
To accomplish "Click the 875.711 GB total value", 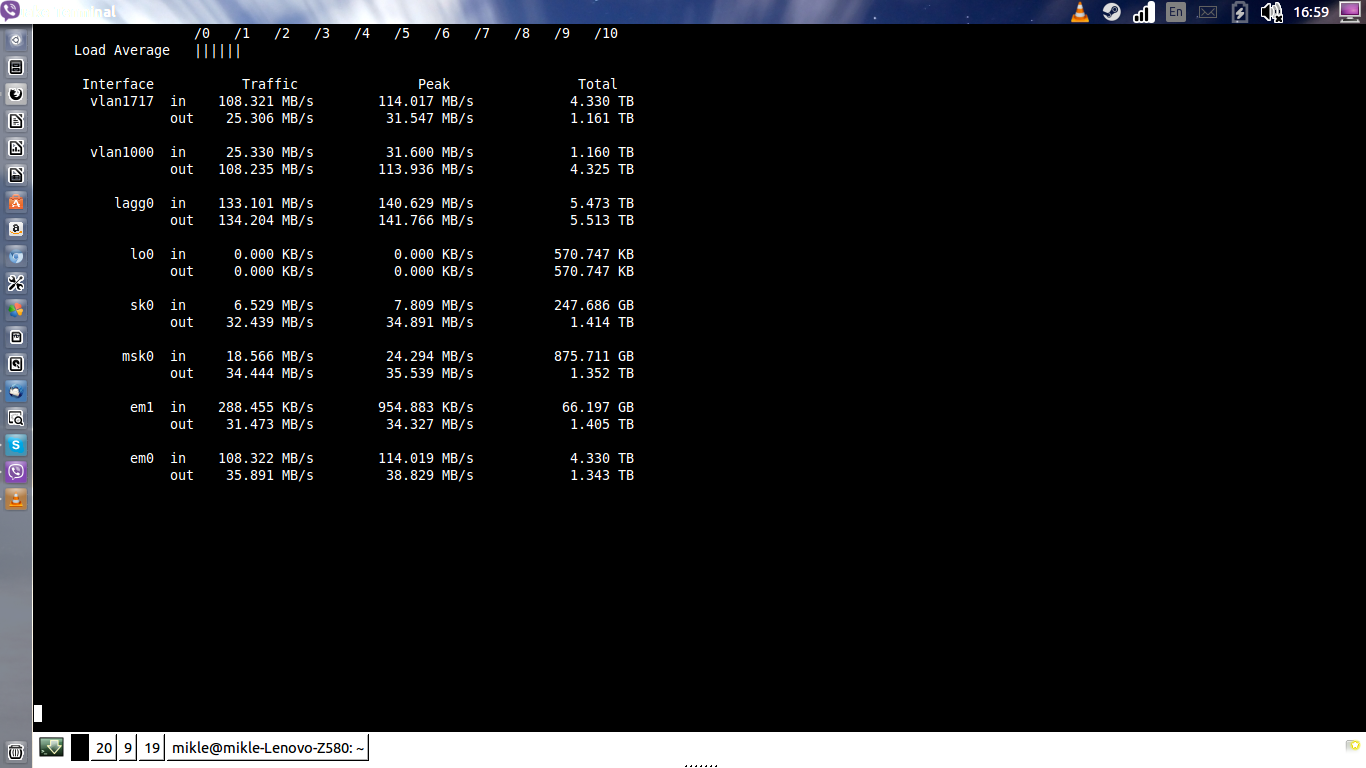I will (x=594, y=356).
